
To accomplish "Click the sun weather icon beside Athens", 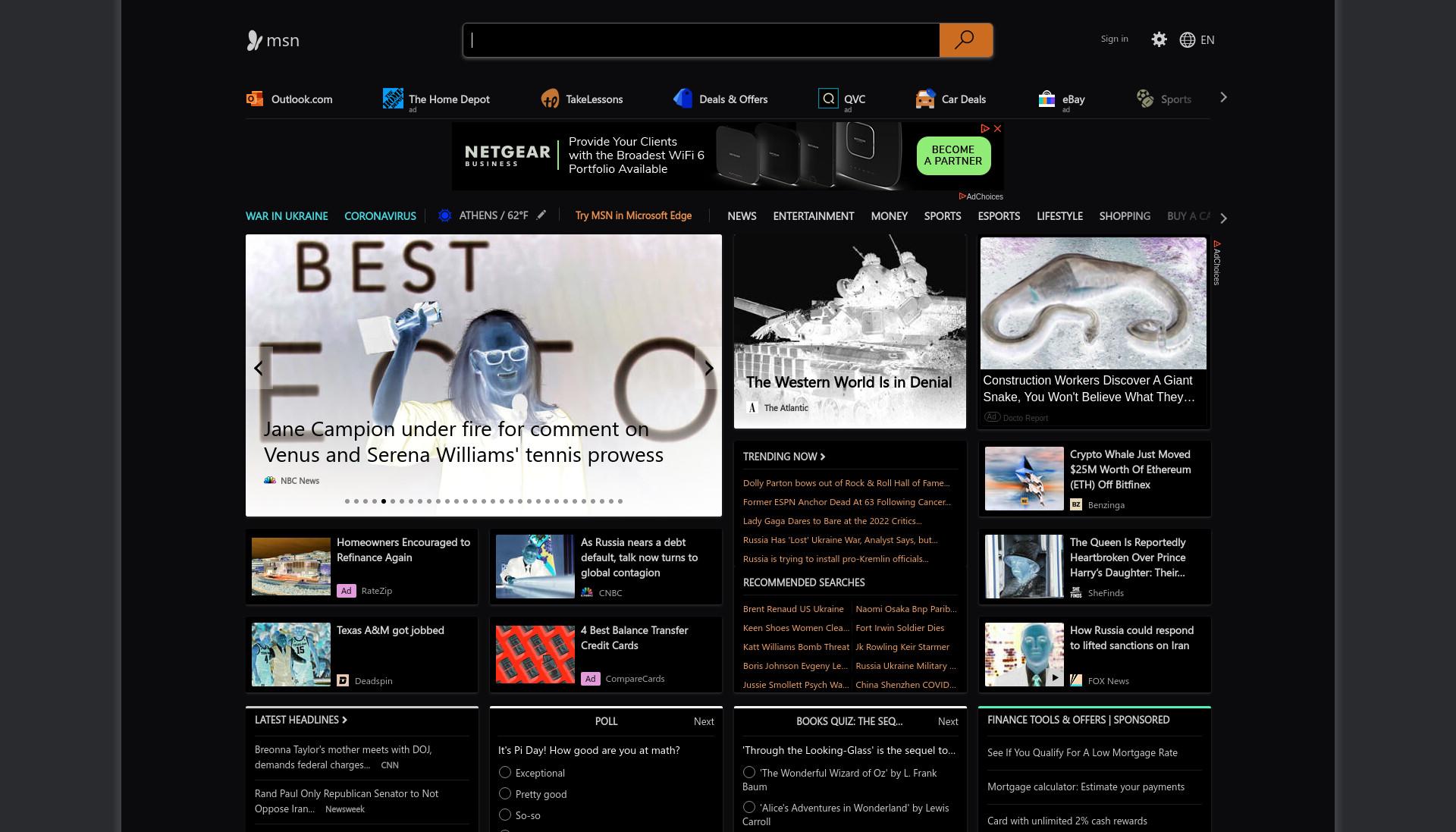I will coord(445,215).
